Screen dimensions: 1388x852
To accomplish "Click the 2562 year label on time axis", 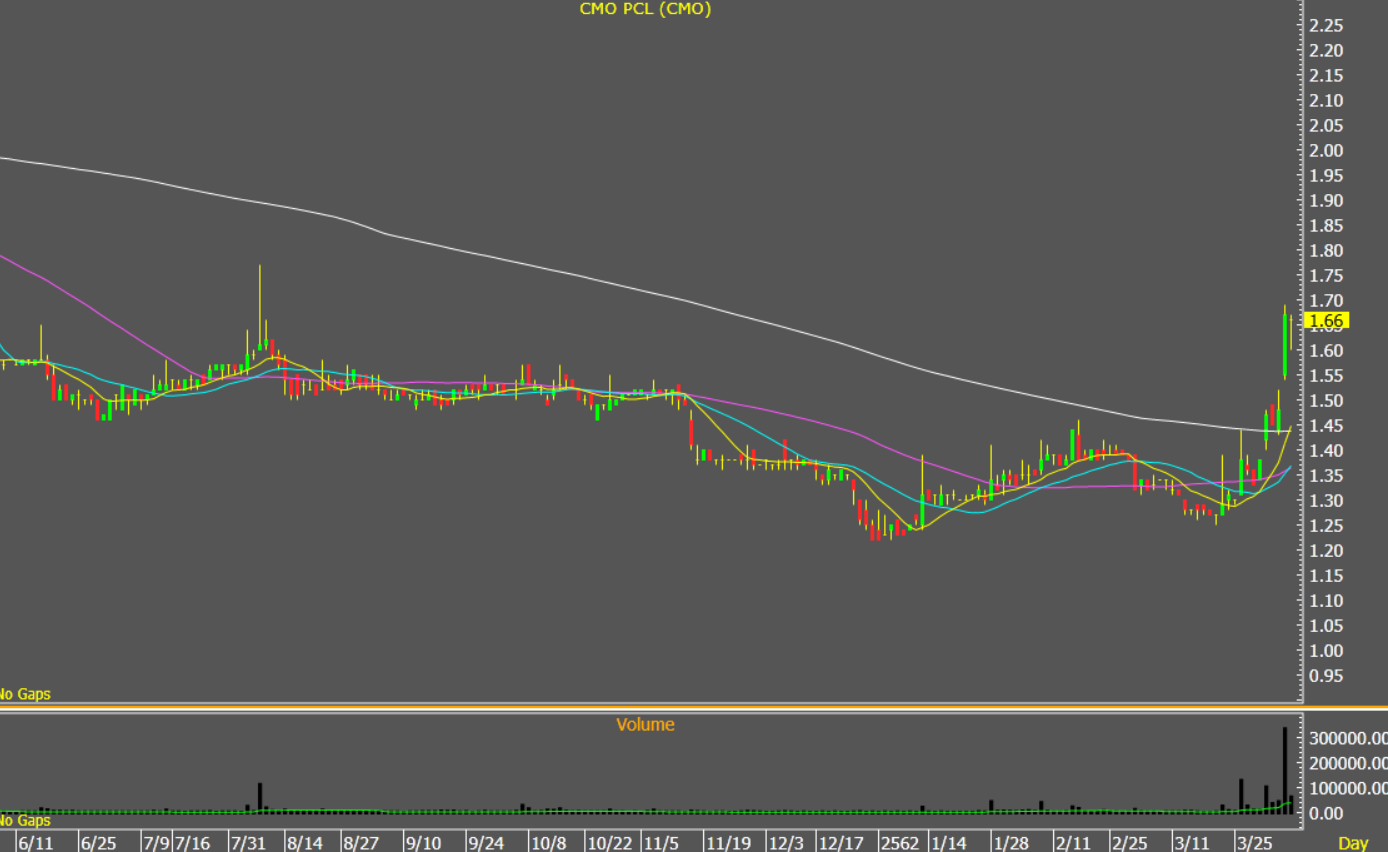I will click(x=900, y=844).
